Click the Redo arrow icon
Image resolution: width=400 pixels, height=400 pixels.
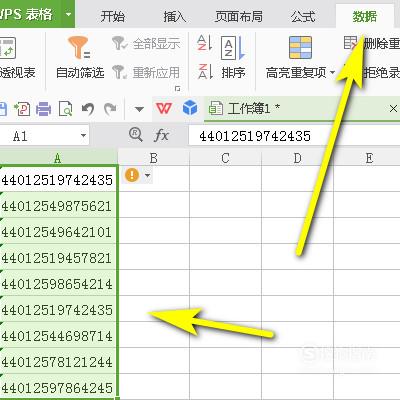point(110,109)
